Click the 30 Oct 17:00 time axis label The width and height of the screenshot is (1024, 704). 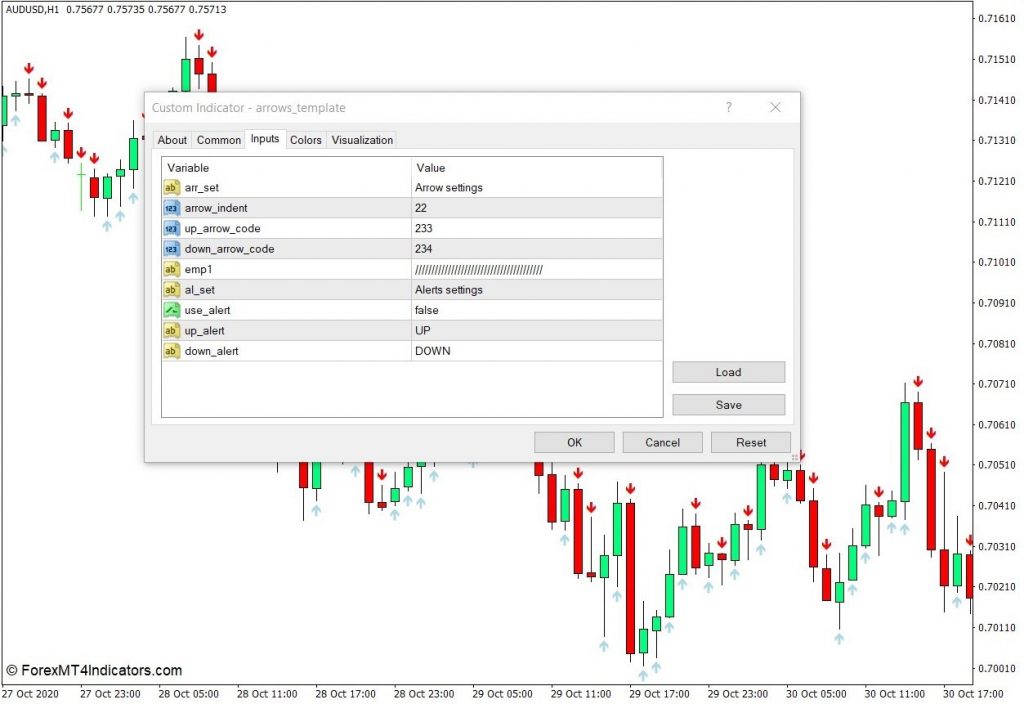(973, 694)
